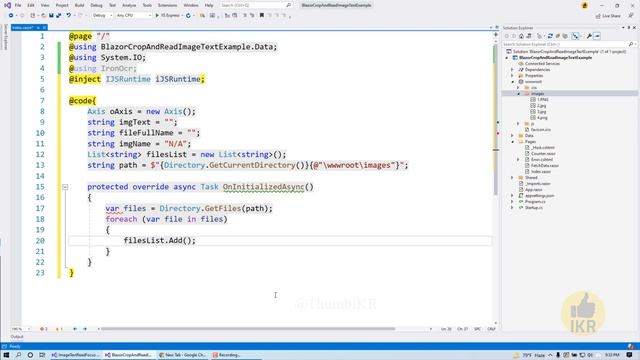Image resolution: width=640 pixels, height=360 pixels.
Task: Select the BlazorCropAndReadImageTextExample project node
Action: [x=556, y=58]
